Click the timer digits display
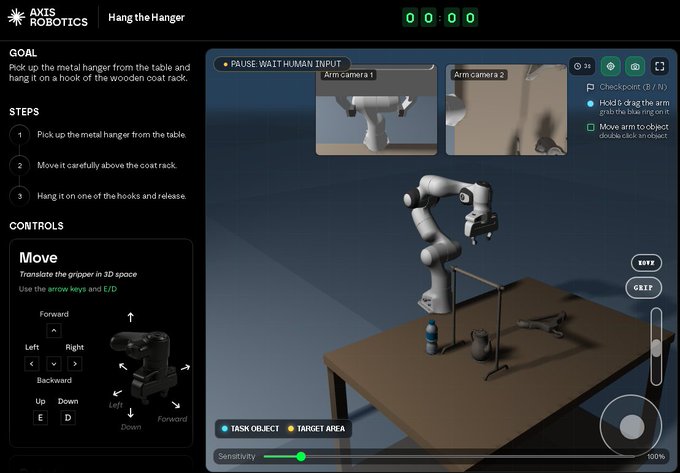 pyautogui.click(x=440, y=18)
